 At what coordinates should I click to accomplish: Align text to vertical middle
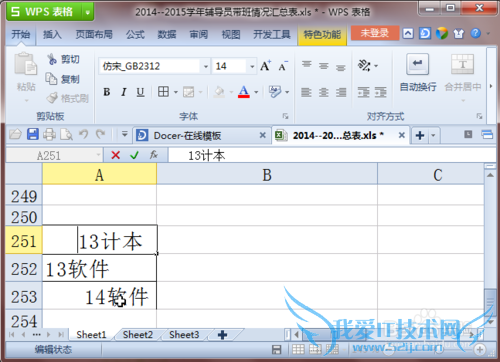point(323,66)
